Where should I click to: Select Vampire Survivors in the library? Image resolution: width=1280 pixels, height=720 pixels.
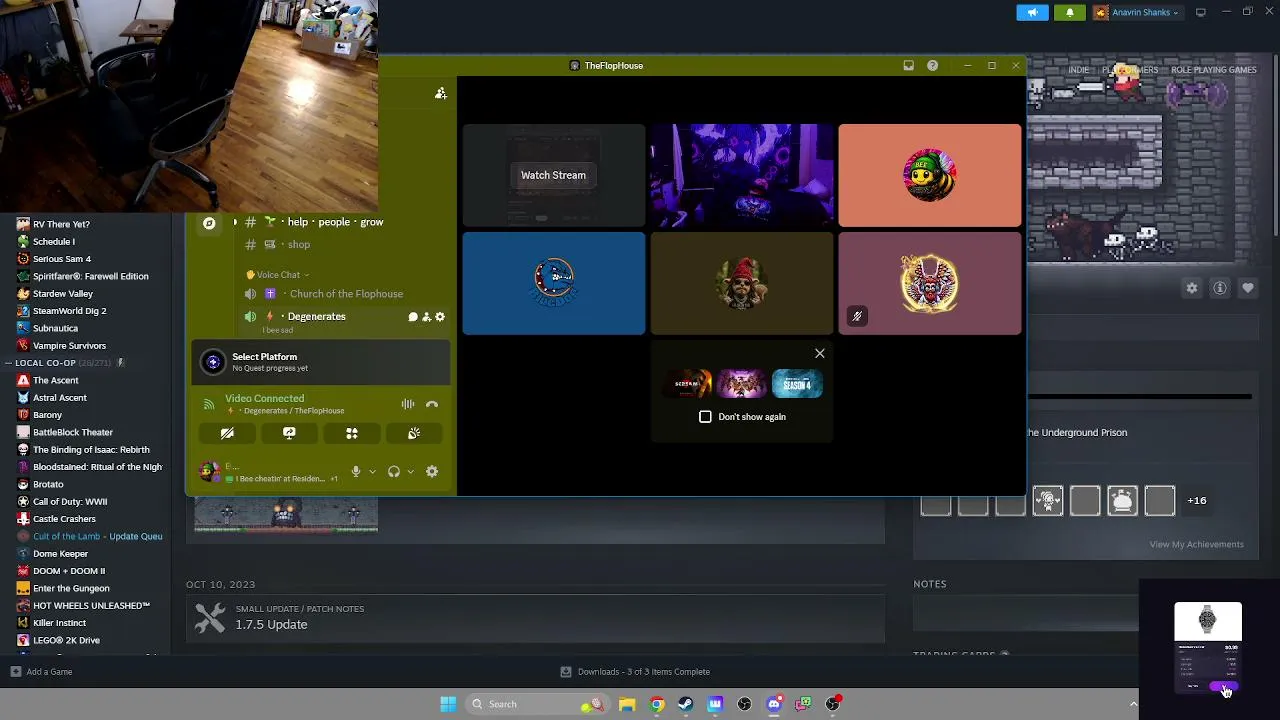69,346
